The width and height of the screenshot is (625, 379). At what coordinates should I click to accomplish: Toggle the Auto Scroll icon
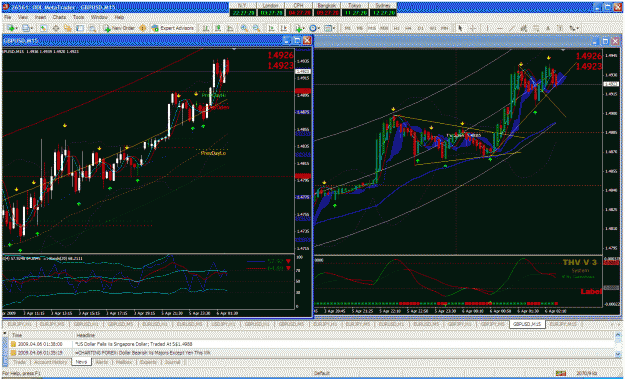[x=271, y=28]
